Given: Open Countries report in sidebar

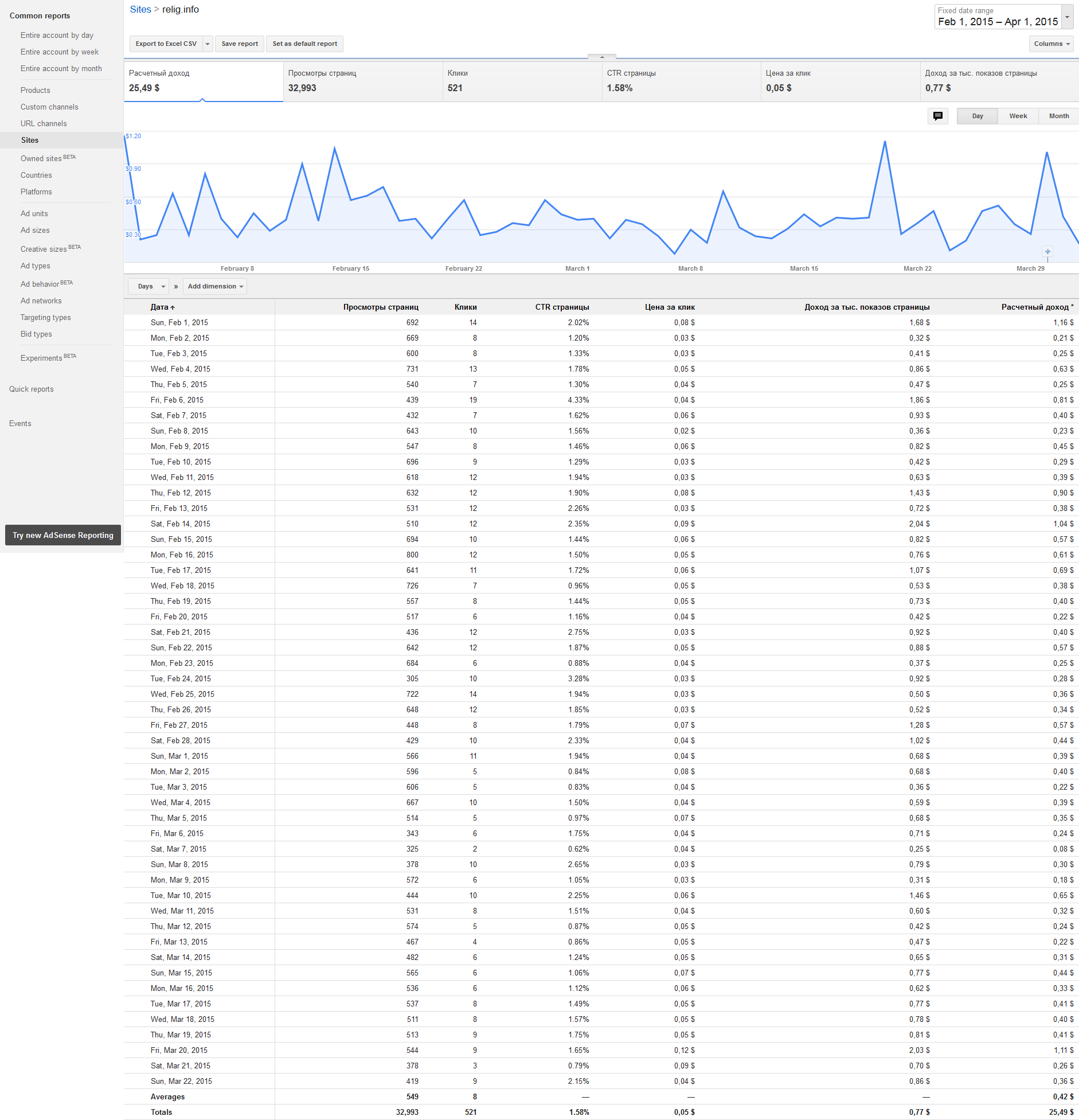Looking at the screenshot, I should (36, 175).
